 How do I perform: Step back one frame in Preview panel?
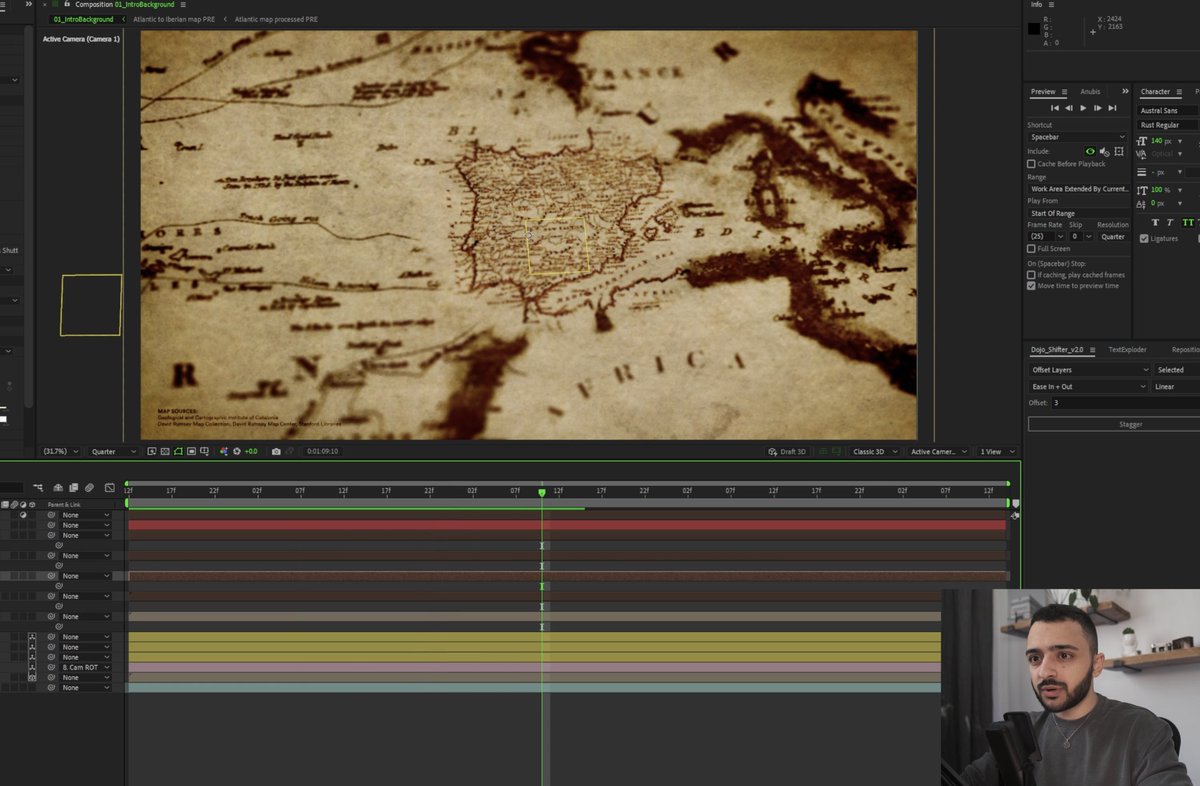coord(1069,108)
